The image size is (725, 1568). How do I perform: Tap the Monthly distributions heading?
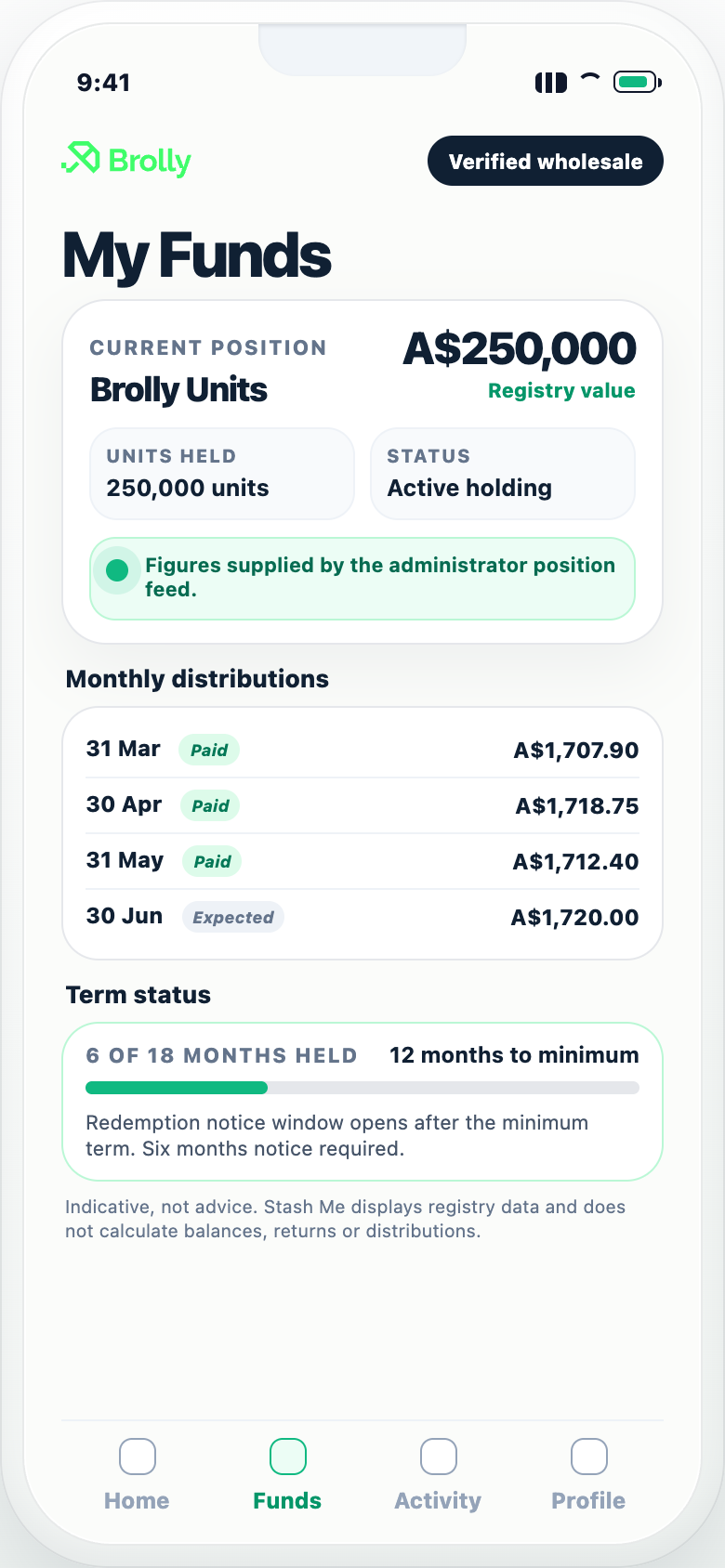tap(197, 679)
